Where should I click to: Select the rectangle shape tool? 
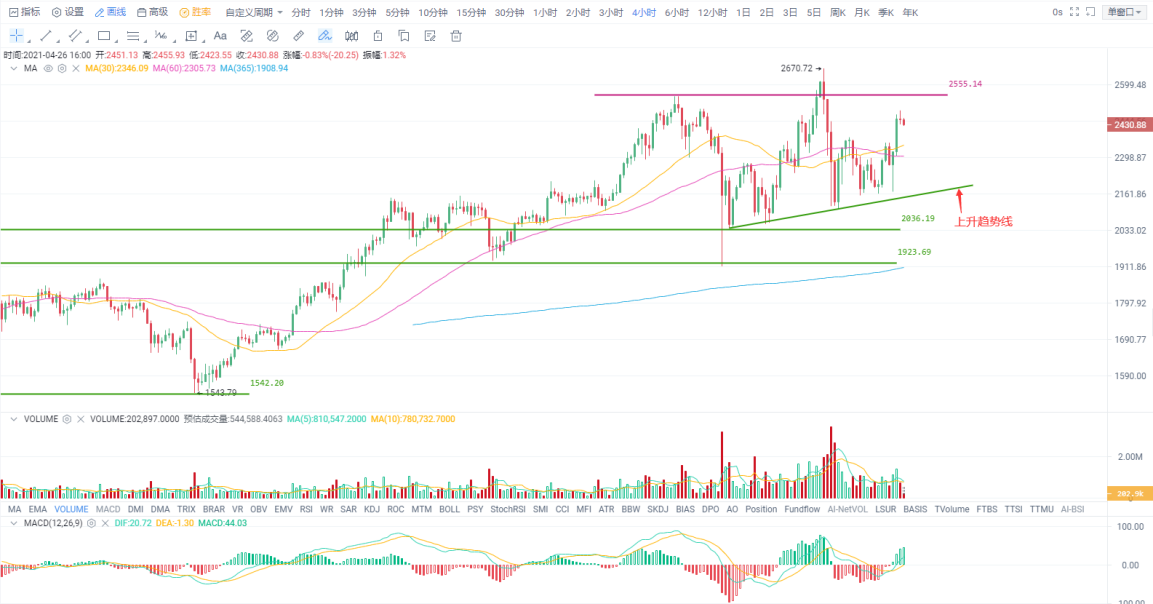tap(104, 35)
